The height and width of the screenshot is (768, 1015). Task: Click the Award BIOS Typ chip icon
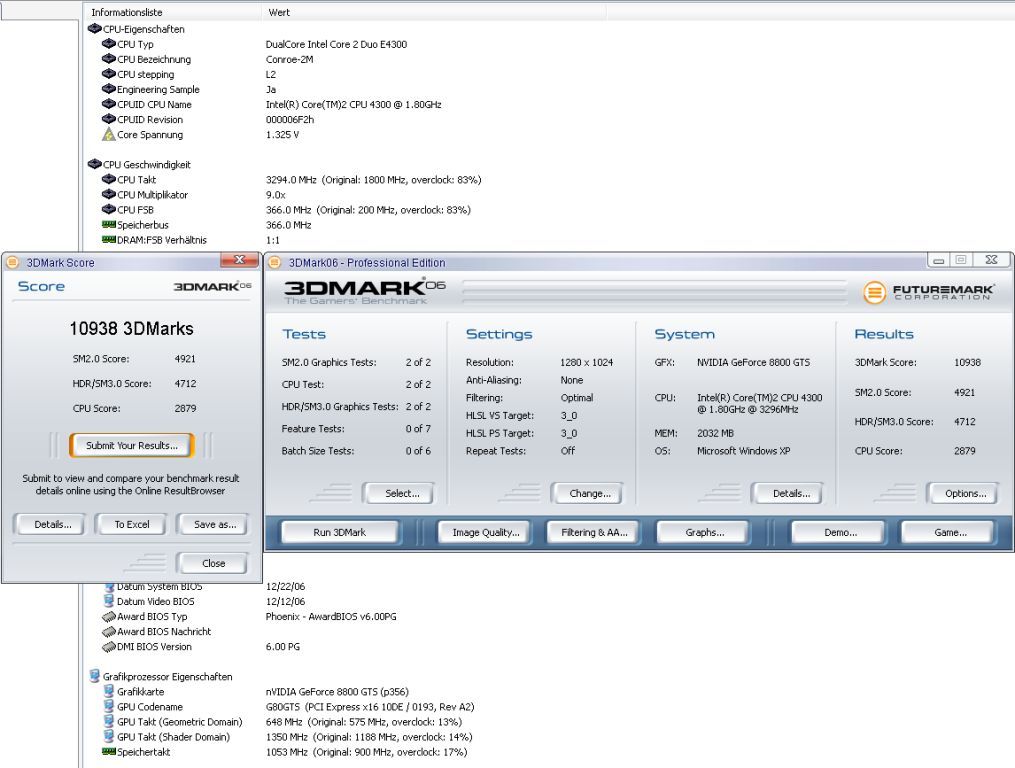109,616
